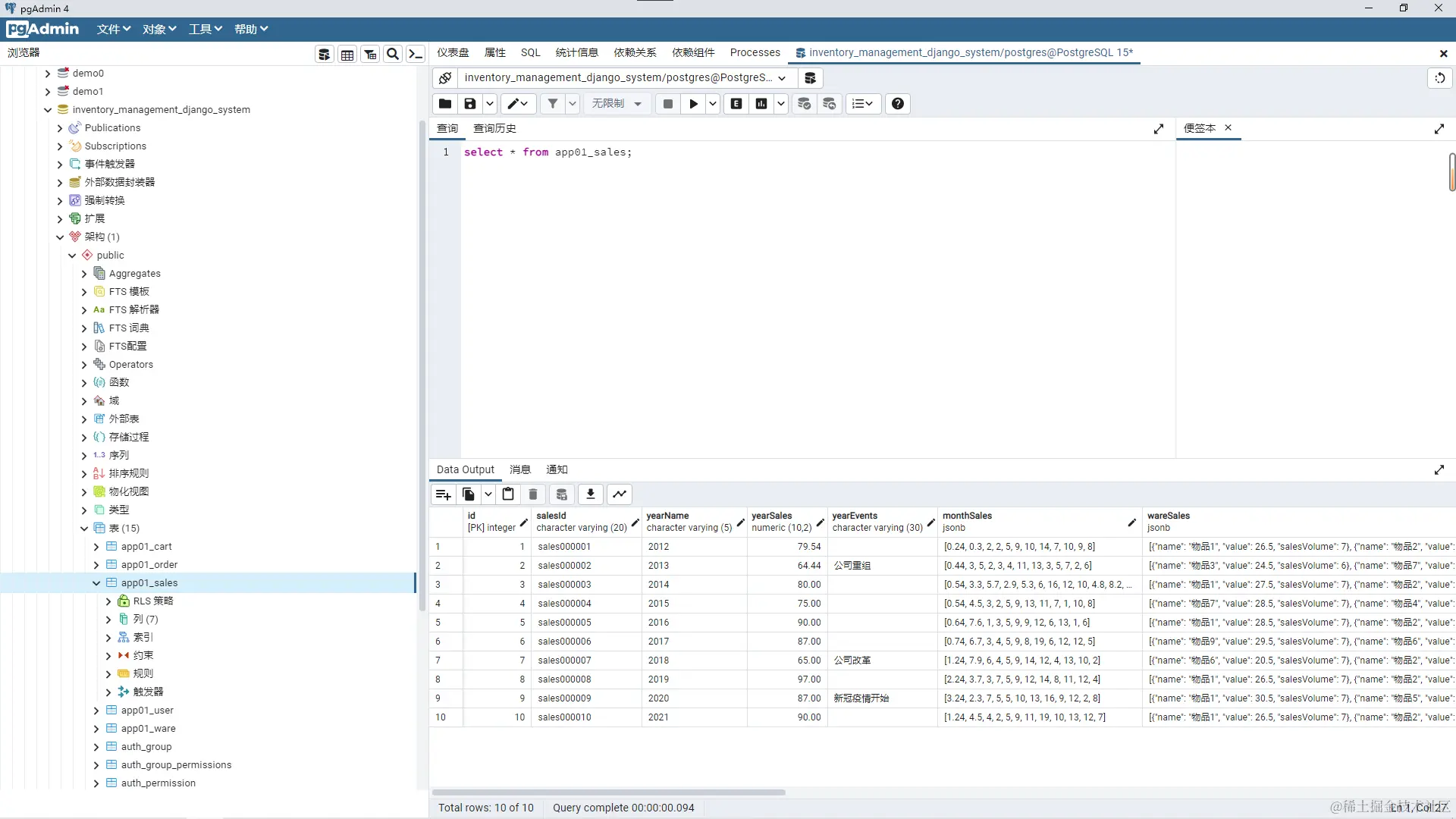This screenshot has width=1456, height=819.
Task: Reset layout icon at top right
Action: 1440,78
